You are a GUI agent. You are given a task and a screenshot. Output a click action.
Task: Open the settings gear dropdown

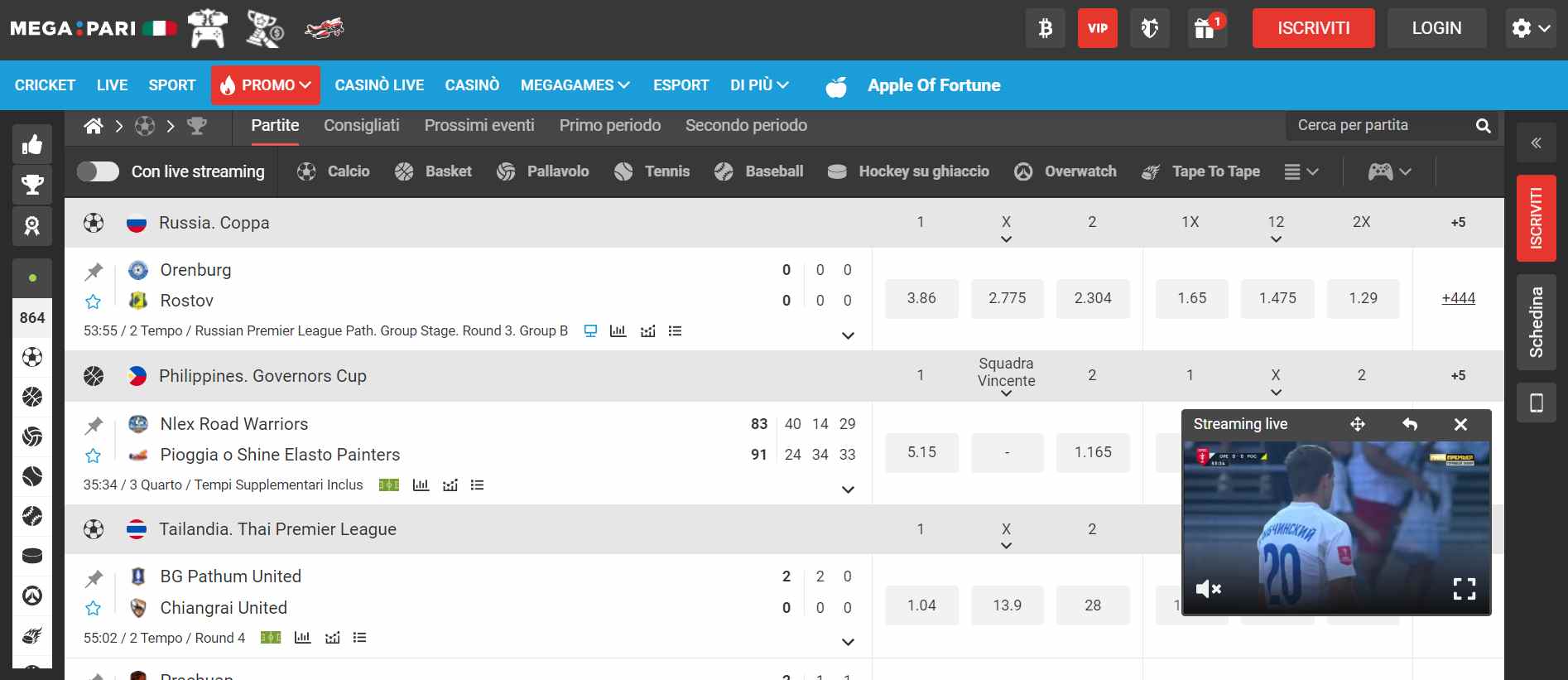(x=1530, y=28)
